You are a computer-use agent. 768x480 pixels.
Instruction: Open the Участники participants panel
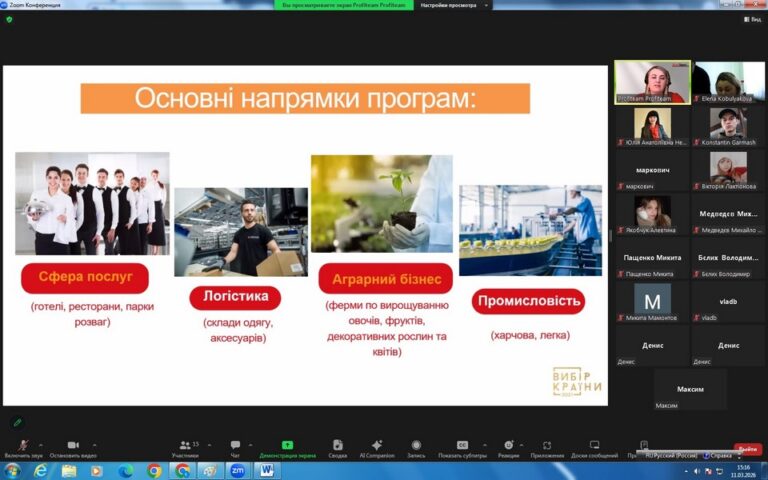(x=184, y=446)
